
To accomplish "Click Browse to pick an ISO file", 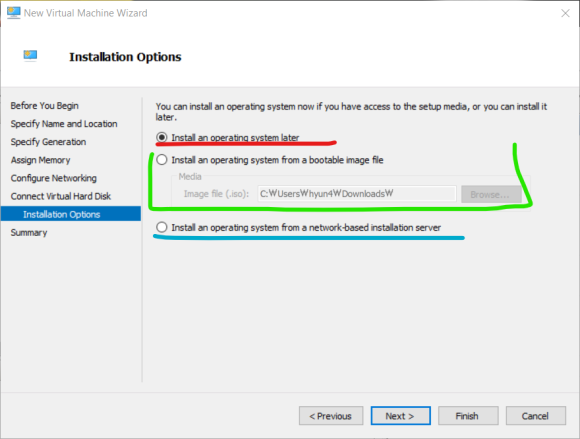I will click(x=491, y=194).
